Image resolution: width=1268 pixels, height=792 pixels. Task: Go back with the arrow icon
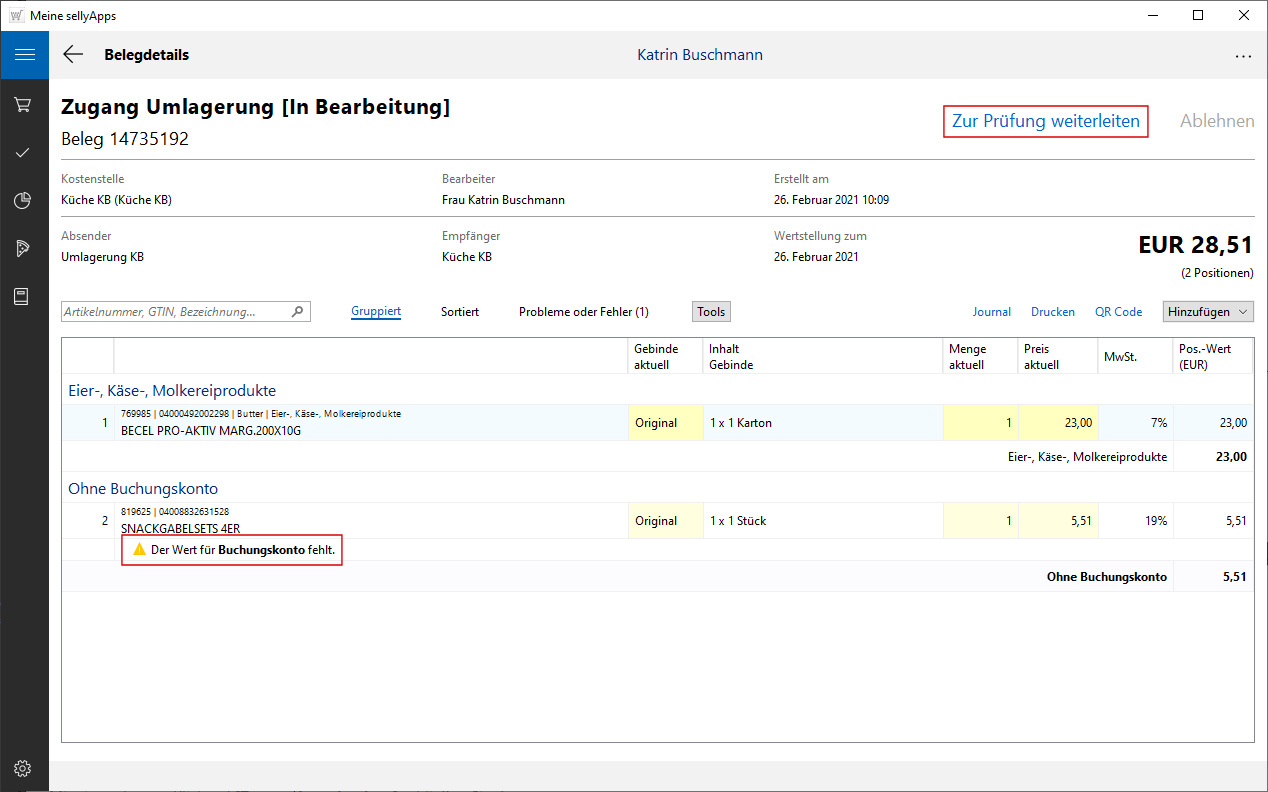point(73,55)
